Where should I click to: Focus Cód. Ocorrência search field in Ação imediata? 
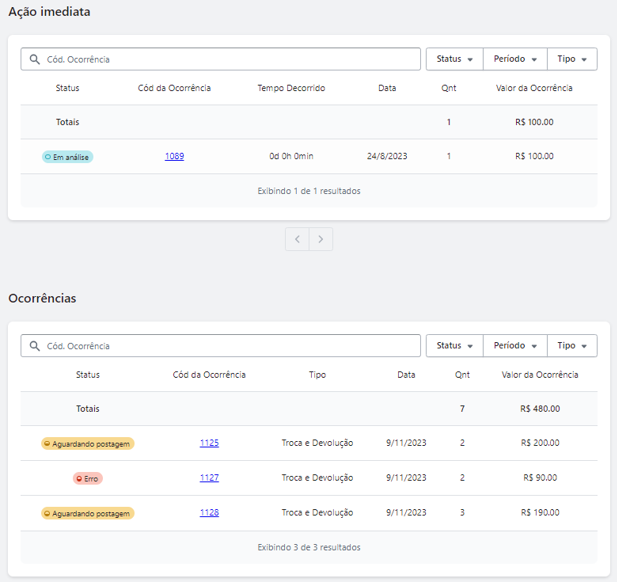coord(221,59)
